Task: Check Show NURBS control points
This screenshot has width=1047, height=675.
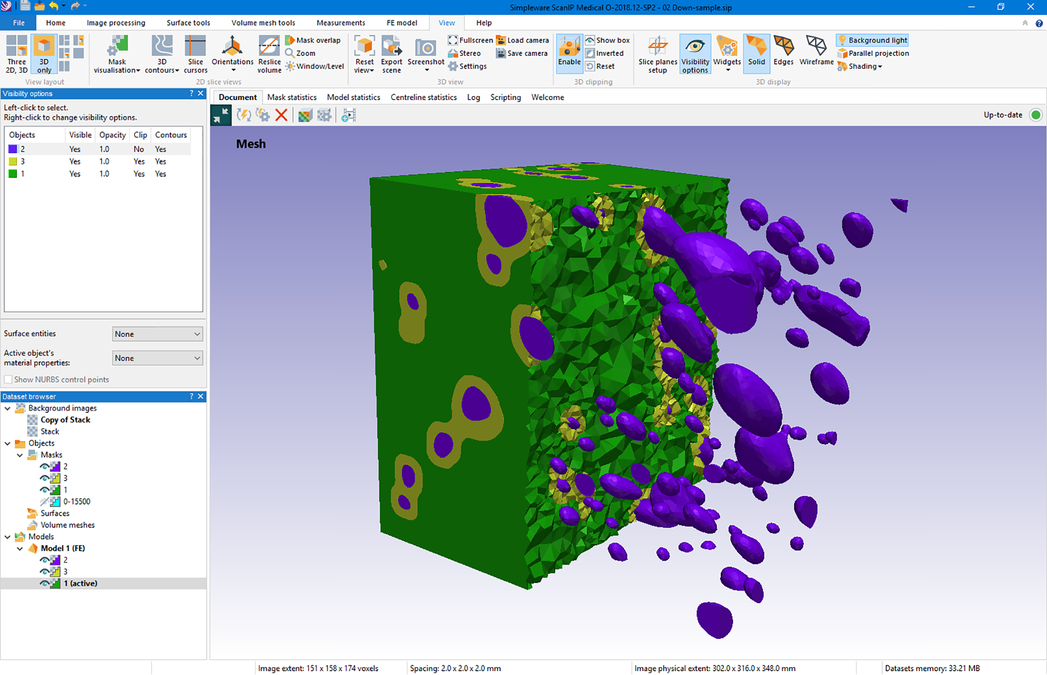Action: click(9, 379)
